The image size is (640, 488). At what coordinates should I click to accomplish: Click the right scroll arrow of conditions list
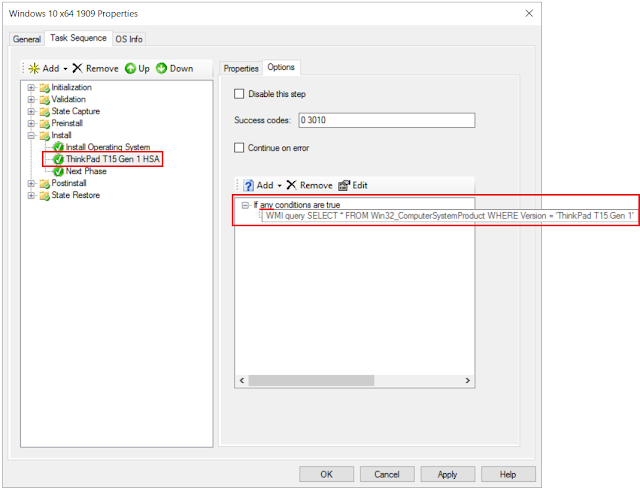[468, 380]
